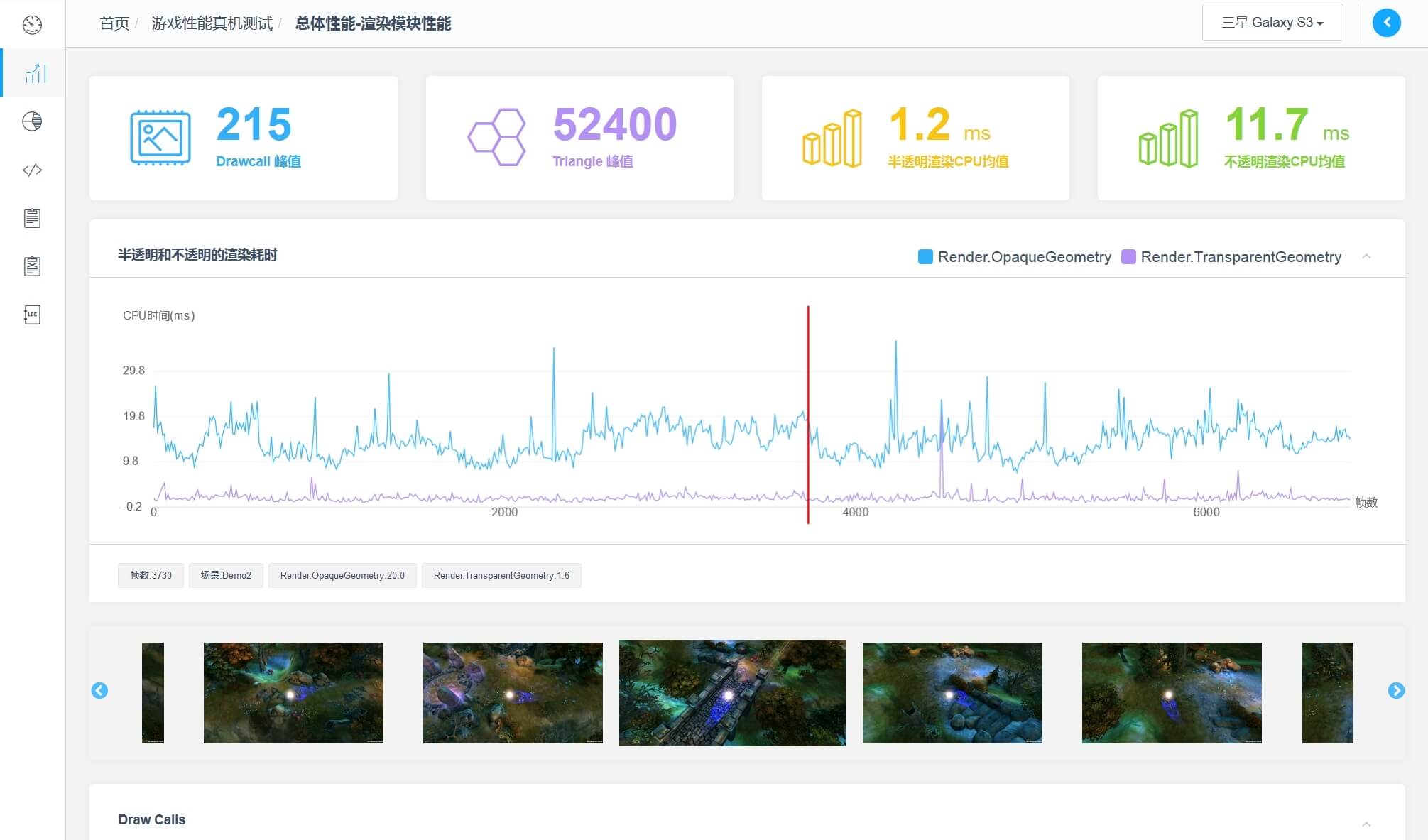1428x840 pixels.
Task: Click the blue circular back arrow button
Action: (x=1386, y=23)
